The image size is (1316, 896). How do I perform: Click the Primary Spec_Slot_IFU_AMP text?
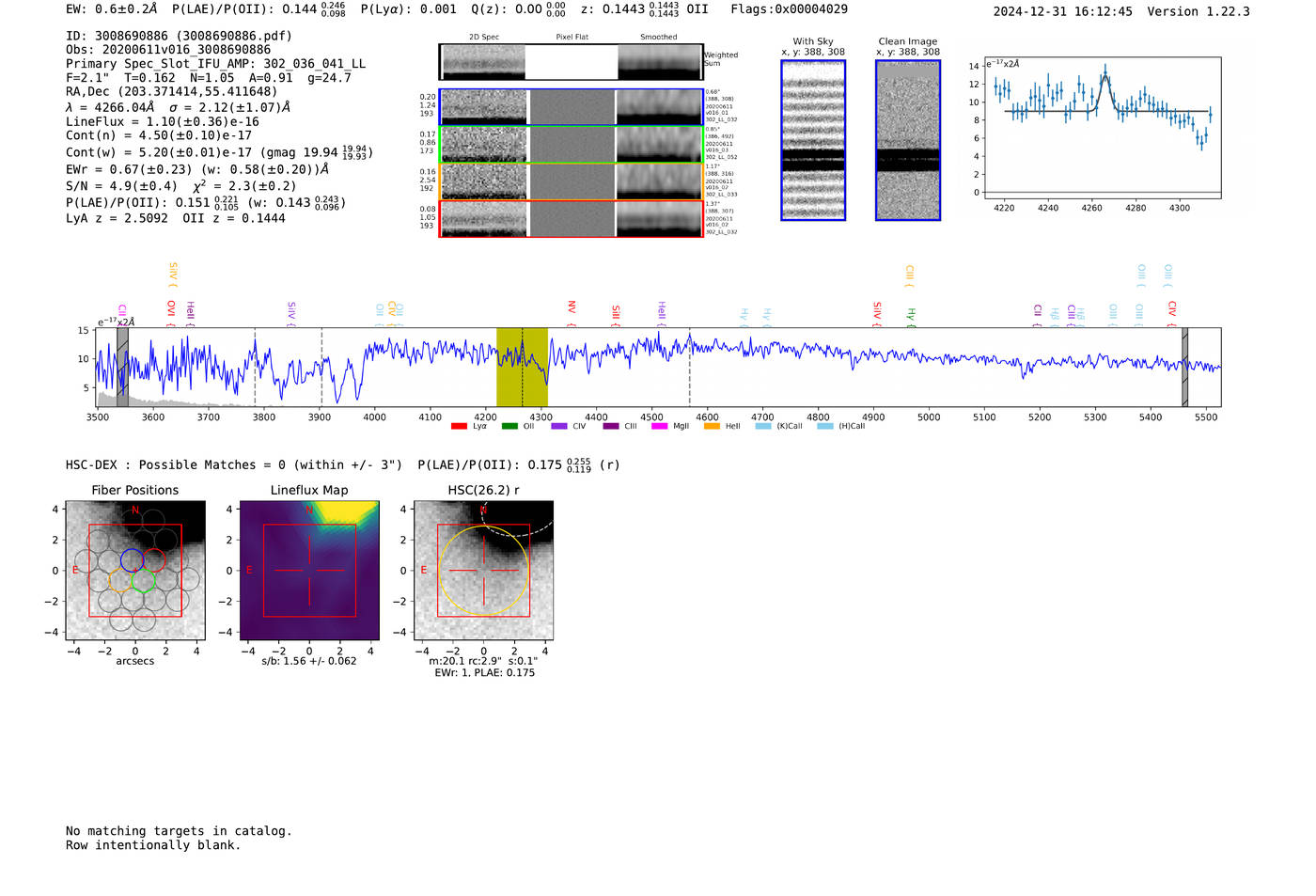point(215,64)
